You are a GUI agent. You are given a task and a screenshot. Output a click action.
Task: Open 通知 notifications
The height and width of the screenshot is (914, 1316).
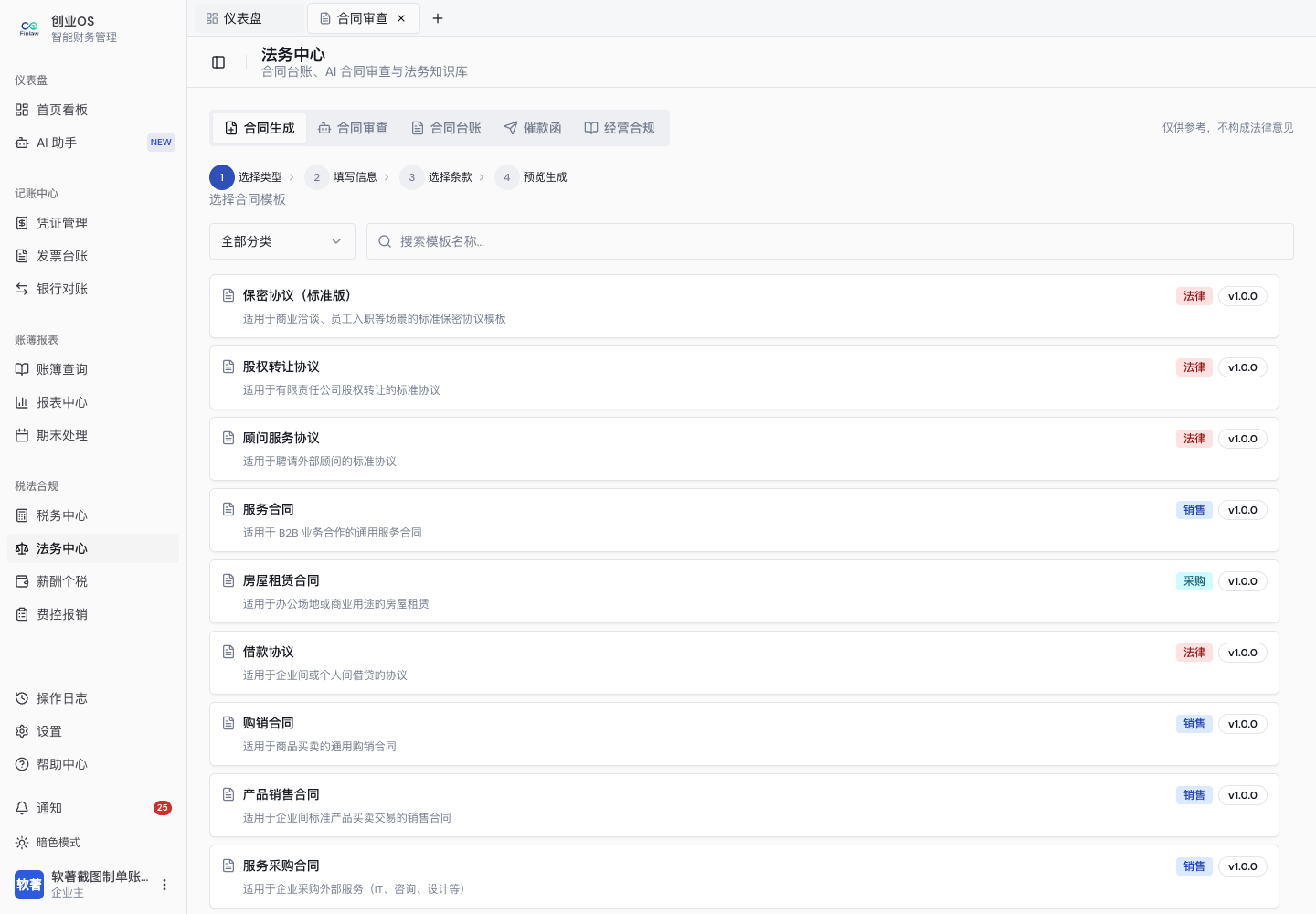tap(93, 808)
